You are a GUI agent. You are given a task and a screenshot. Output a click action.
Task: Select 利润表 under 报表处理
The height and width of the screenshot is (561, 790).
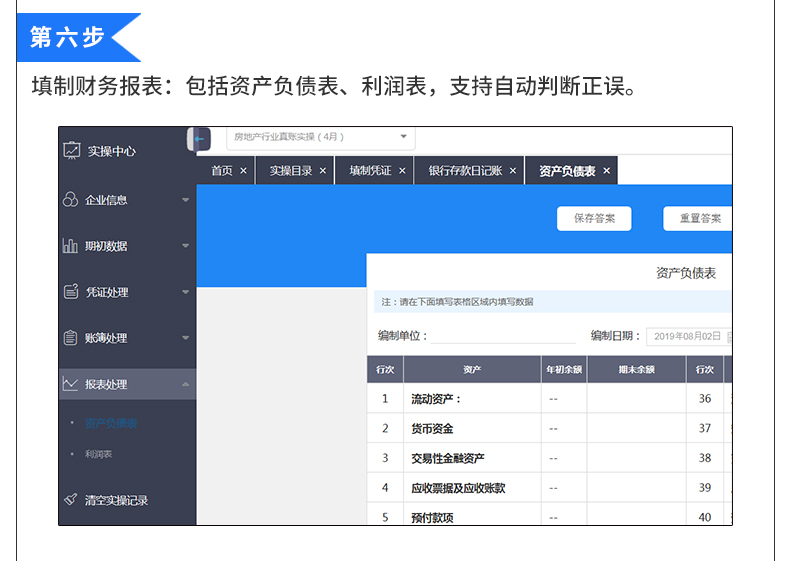tap(98, 454)
